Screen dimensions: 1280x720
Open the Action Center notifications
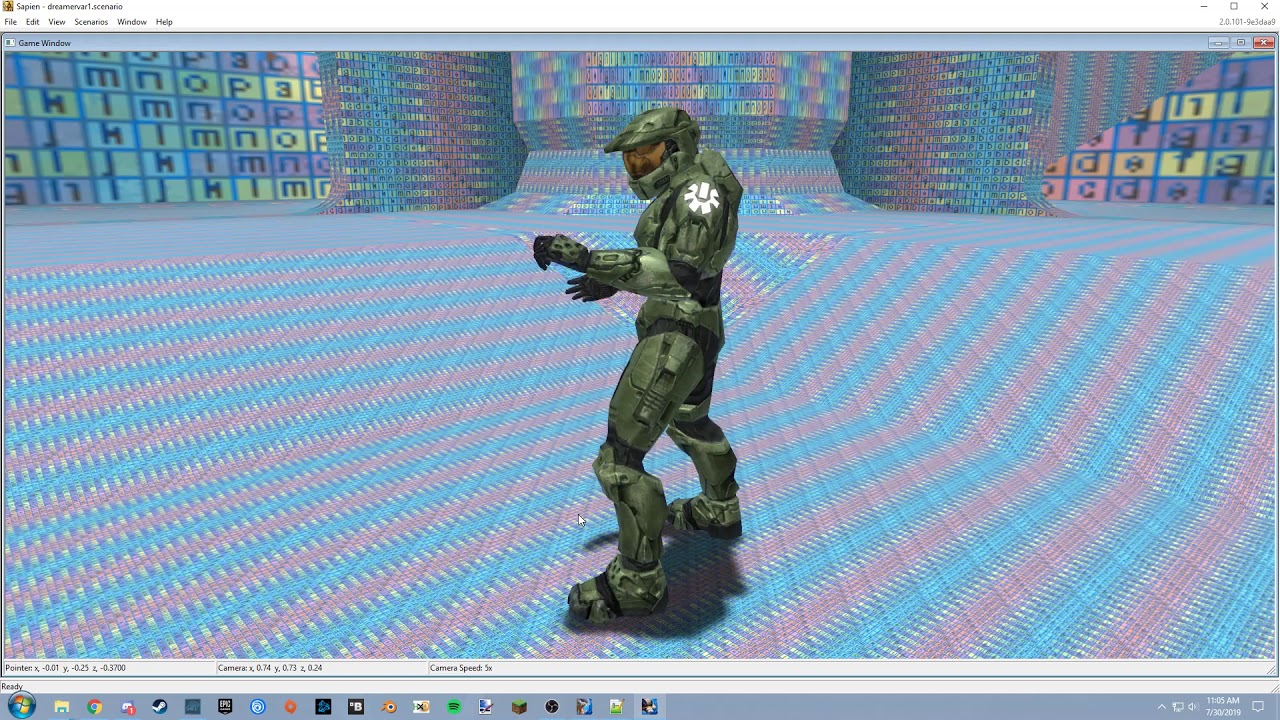(1258, 707)
